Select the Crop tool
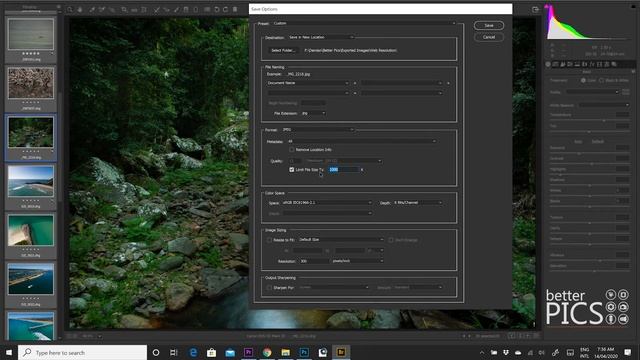The height and width of the screenshot is (360, 640). point(124,9)
